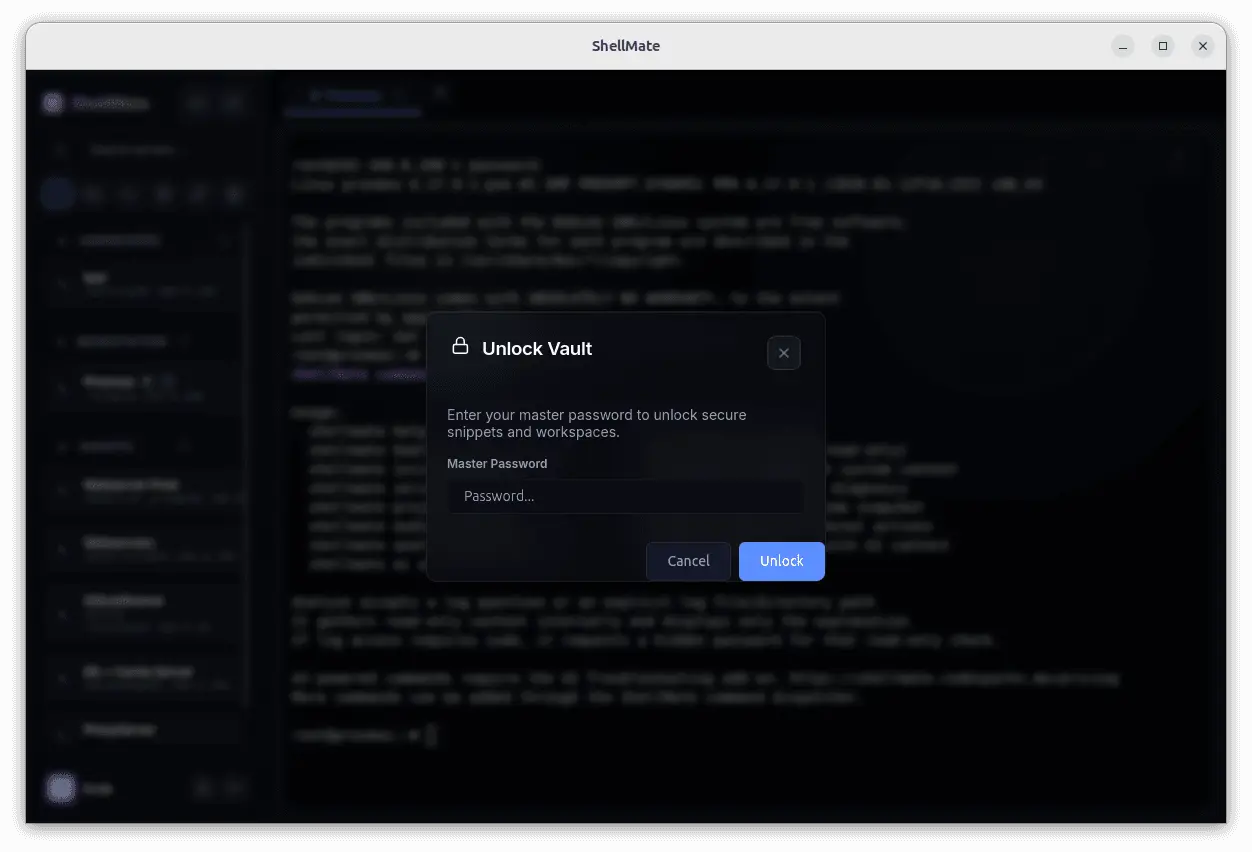Close the Unlock Vault dialog with X

783,353
